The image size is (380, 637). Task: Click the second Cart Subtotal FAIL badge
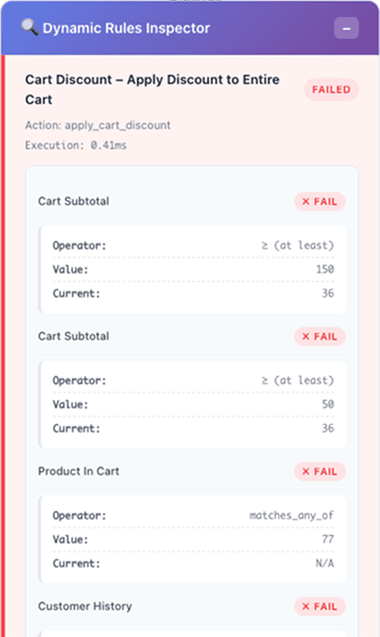[320, 336]
